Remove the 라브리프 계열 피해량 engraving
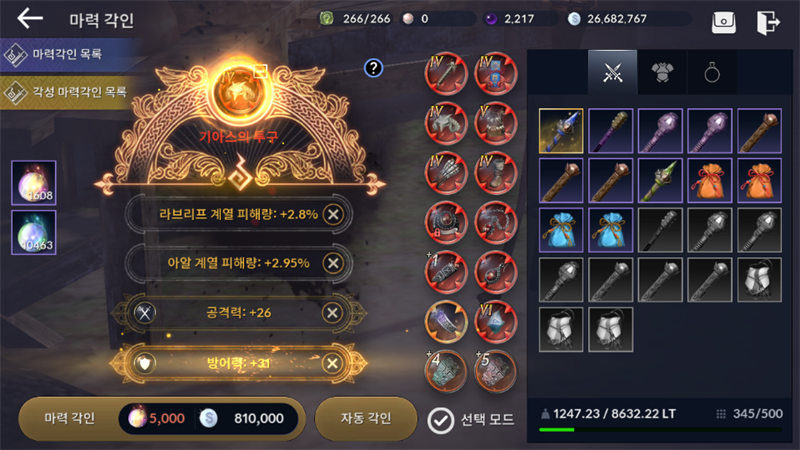Screen dimensions: 800x450 tap(333, 214)
